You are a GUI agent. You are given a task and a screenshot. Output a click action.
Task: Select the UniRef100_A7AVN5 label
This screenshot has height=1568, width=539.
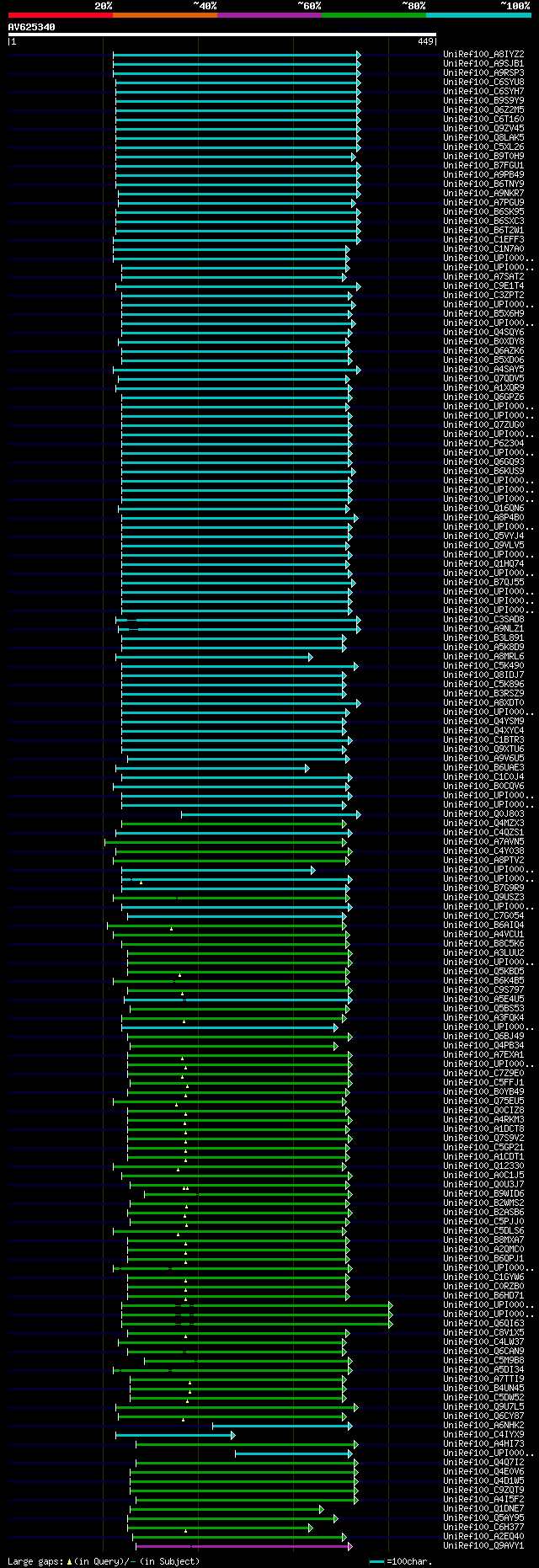coord(483,841)
